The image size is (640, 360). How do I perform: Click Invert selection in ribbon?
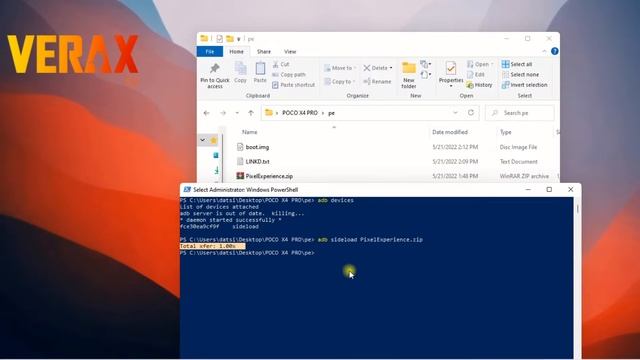[524, 85]
